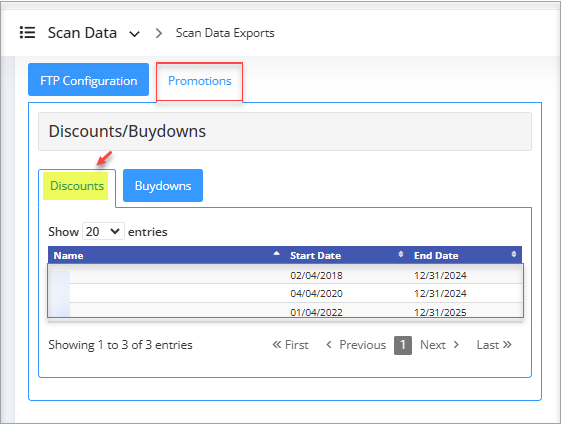Select the row starting 02/04/2018
561x424 pixels.
[285, 275]
